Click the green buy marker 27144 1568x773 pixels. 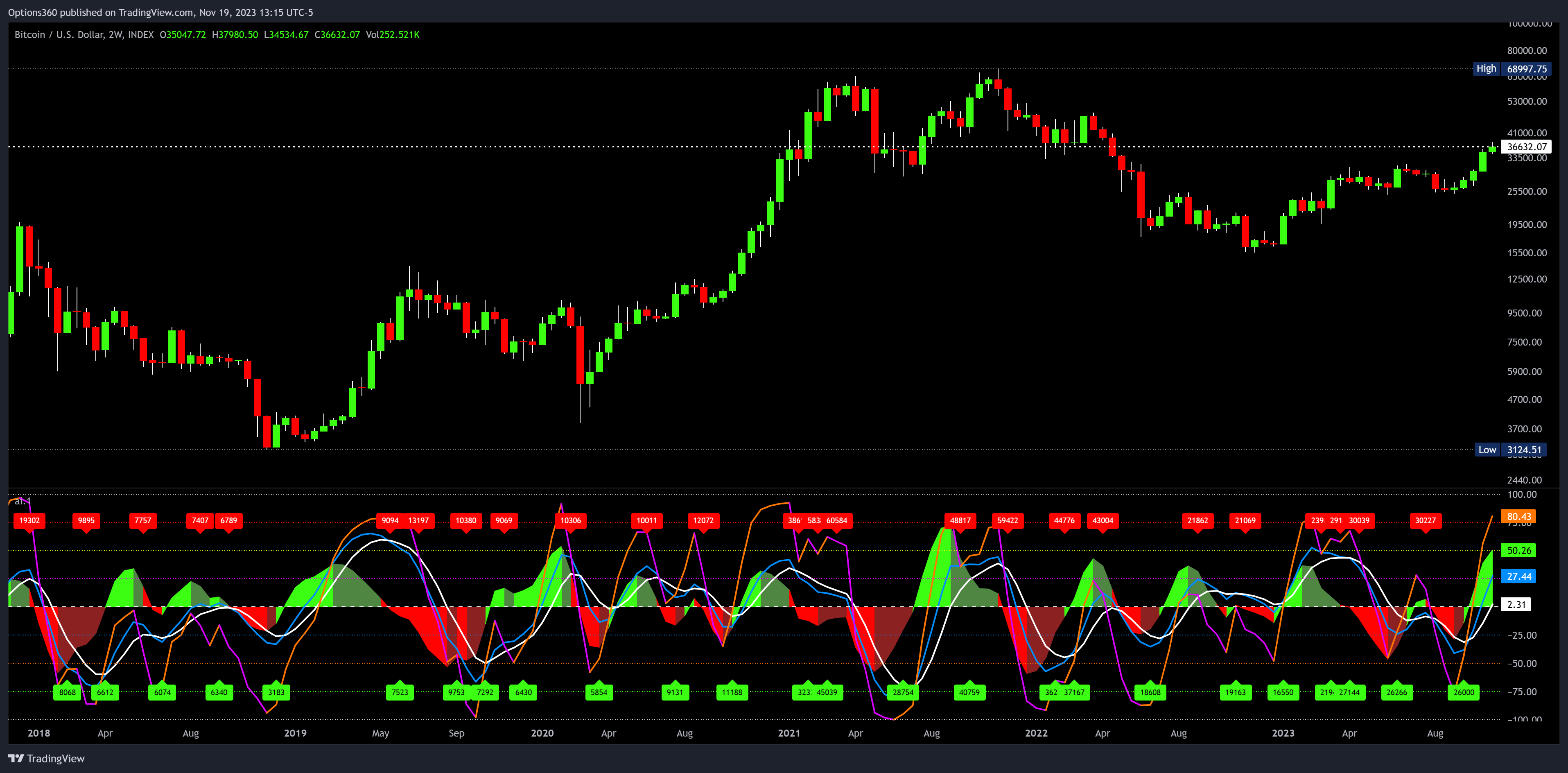[1349, 692]
